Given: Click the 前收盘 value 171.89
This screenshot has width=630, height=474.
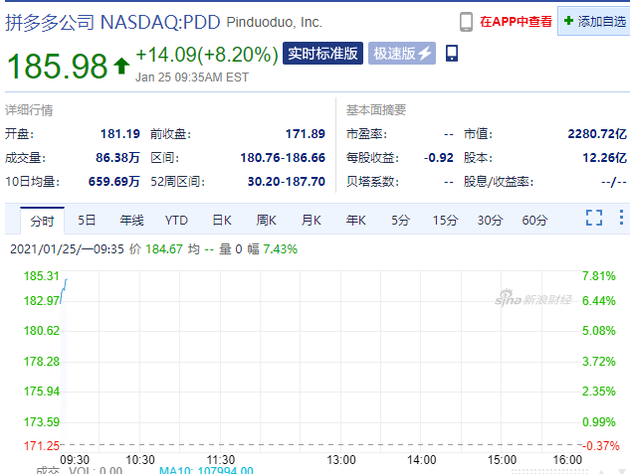Looking at the screenshot, I should (x=305, y=134).
